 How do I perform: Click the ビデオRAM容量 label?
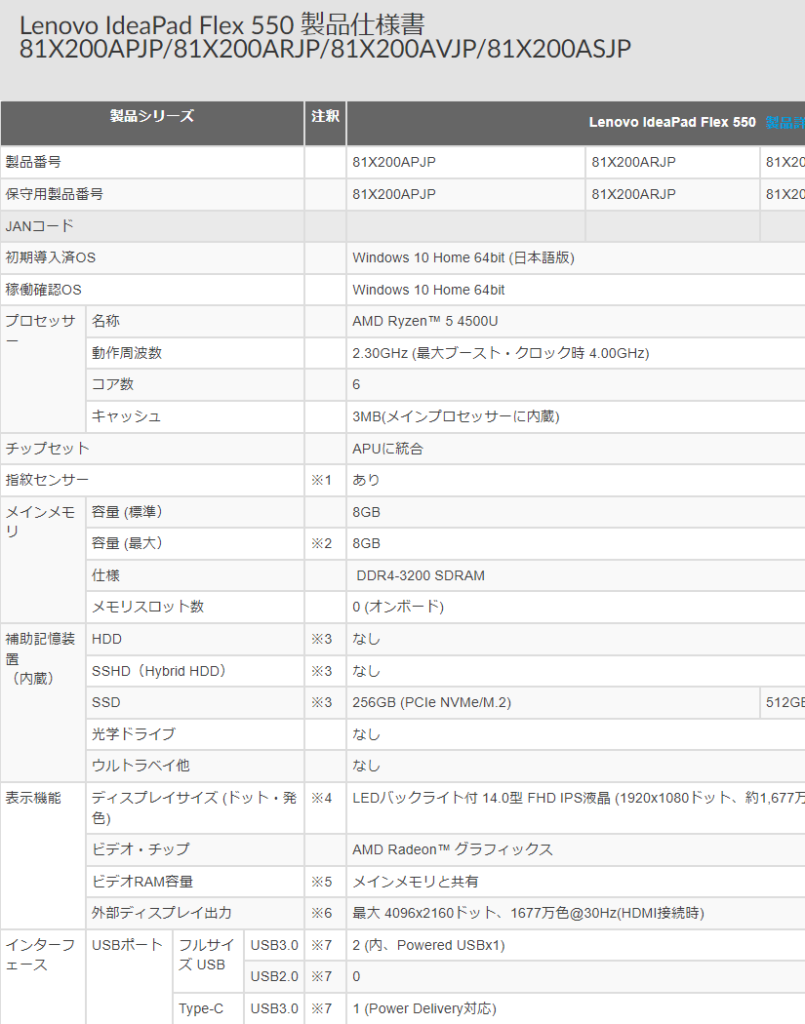142,882
